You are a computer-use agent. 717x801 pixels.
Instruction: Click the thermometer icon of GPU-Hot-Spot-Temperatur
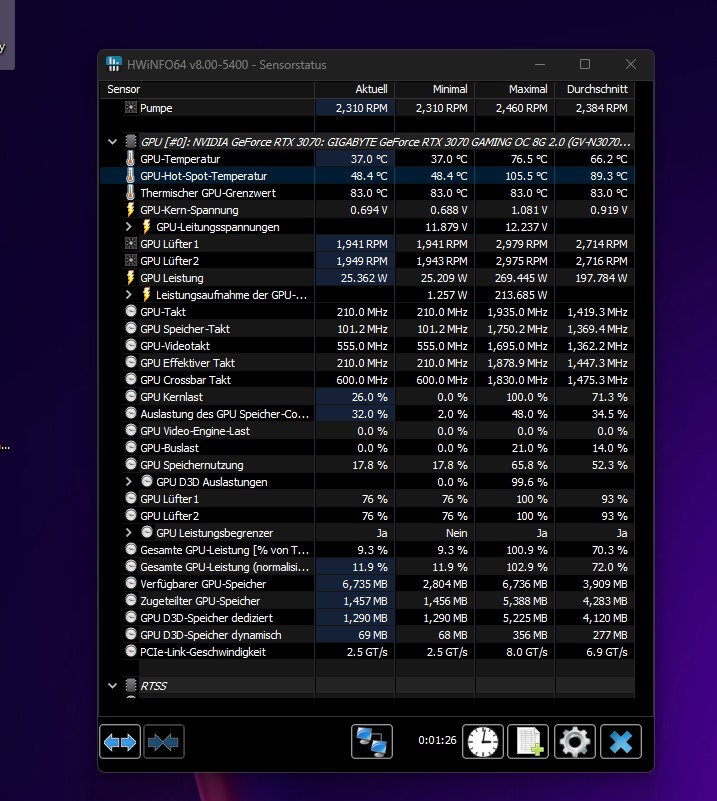pos(130,176)
